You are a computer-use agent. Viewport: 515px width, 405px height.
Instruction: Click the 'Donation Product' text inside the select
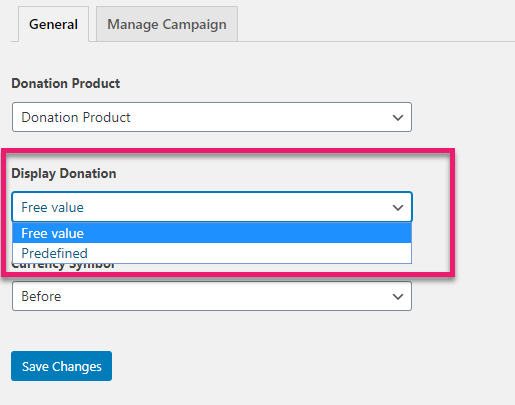click(76, 117)
